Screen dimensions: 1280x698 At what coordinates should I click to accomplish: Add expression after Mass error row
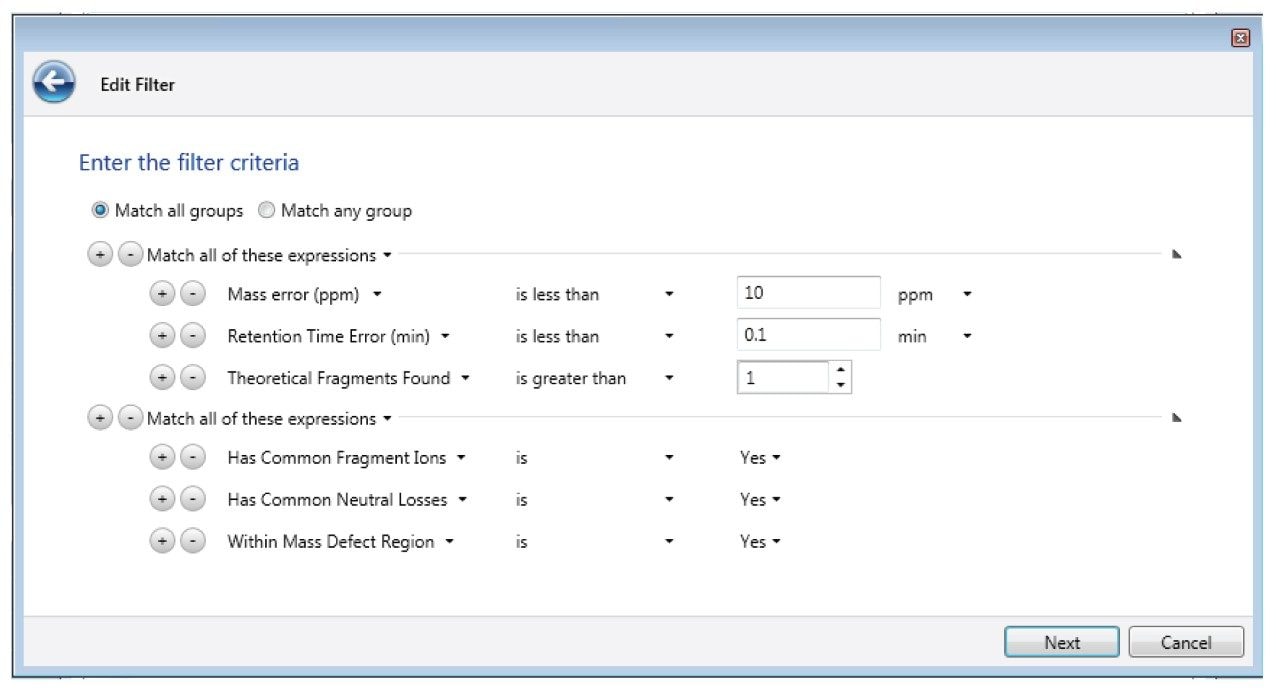click(162, 294)
